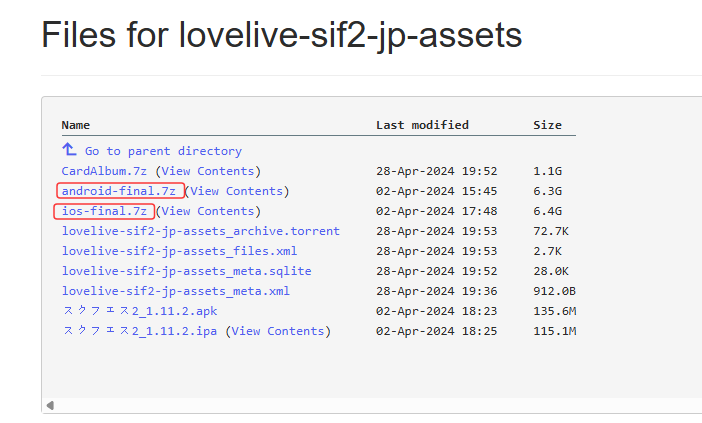Open lovelive-sif2-jp-assets_archive.torrent link
The width and height of the screenshot is (702, 423).
pyautogui.click(x=201, y=231)
